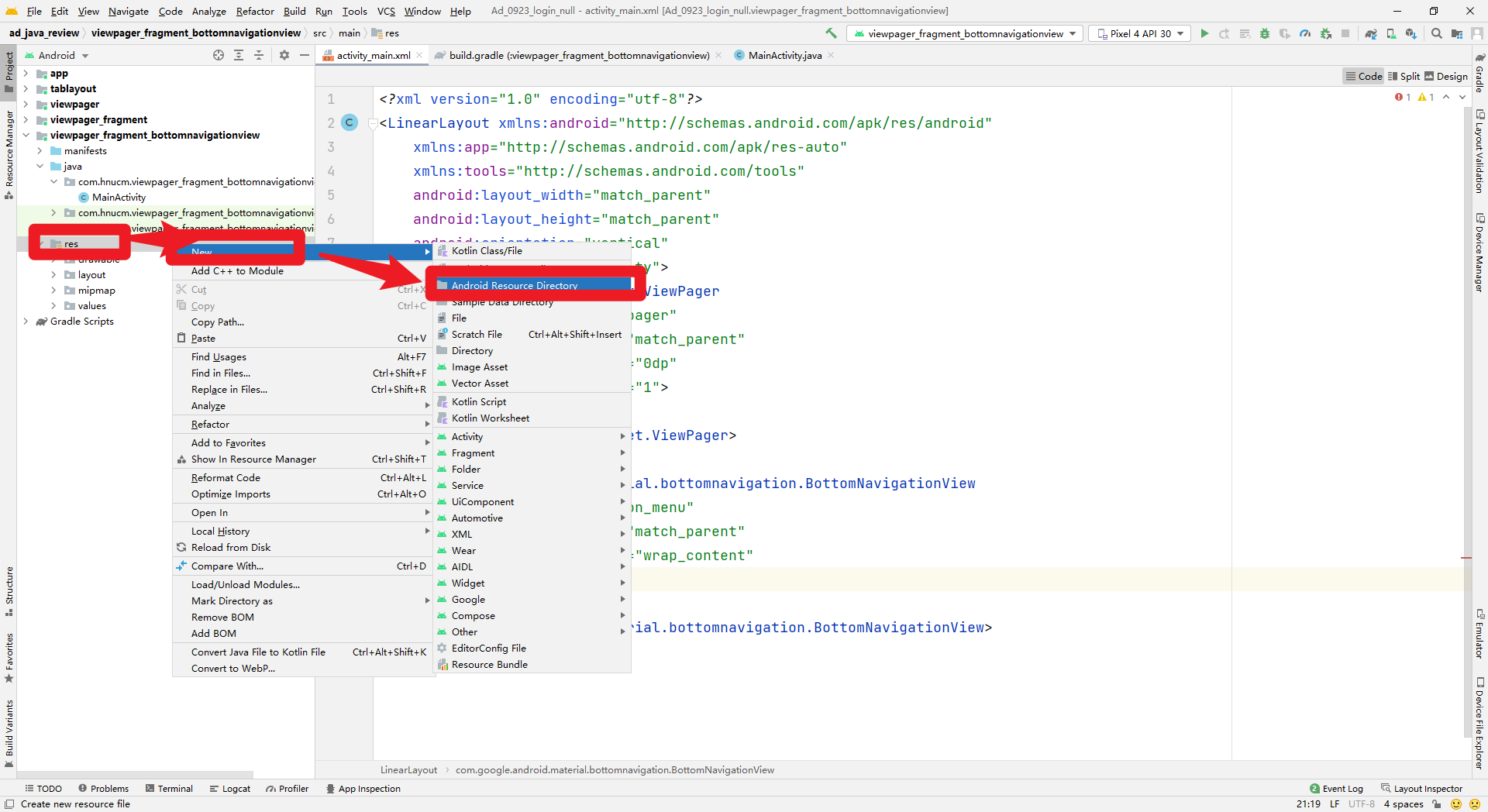
Task: Click Select Opened File target icon
Action: point(219,55)
